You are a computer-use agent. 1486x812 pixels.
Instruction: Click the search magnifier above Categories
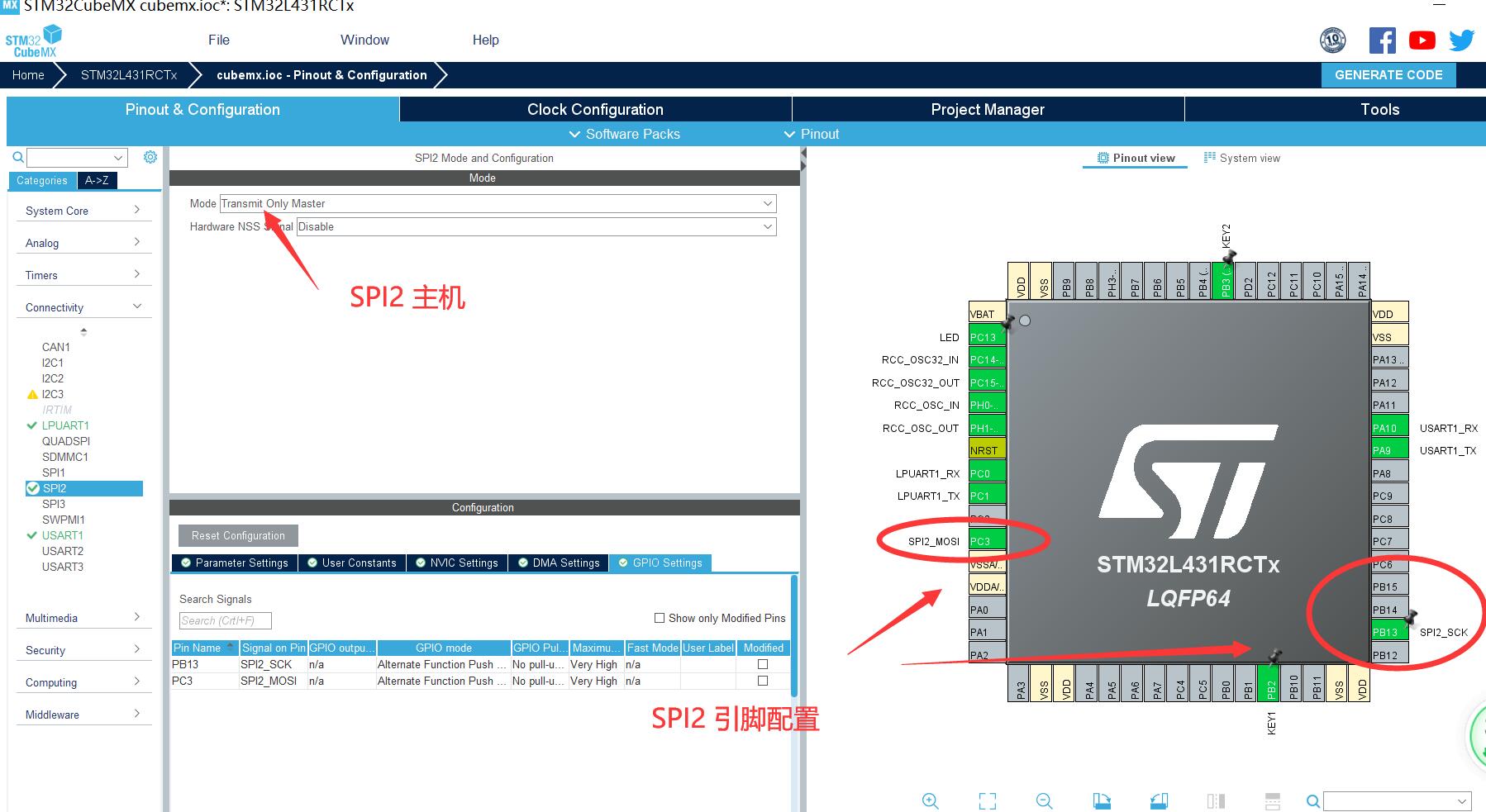click(17, 157)
